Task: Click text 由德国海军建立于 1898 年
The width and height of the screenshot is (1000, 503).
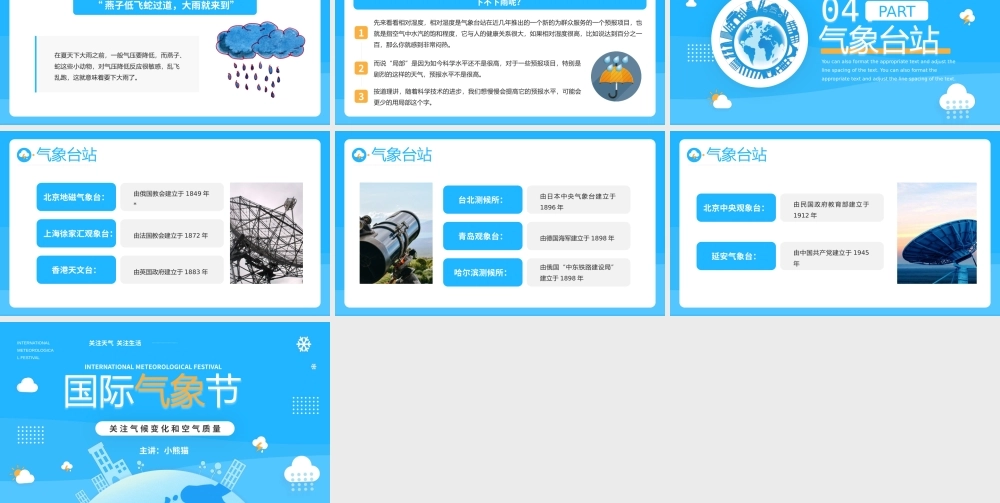Action: (x=577, y=238)
